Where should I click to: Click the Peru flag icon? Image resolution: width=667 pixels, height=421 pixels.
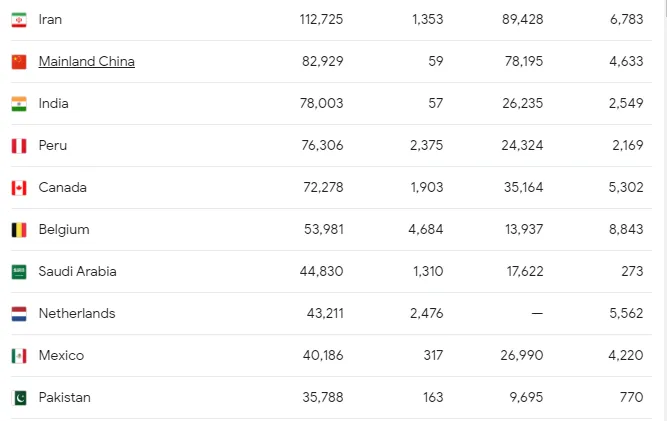pos(19,146)
